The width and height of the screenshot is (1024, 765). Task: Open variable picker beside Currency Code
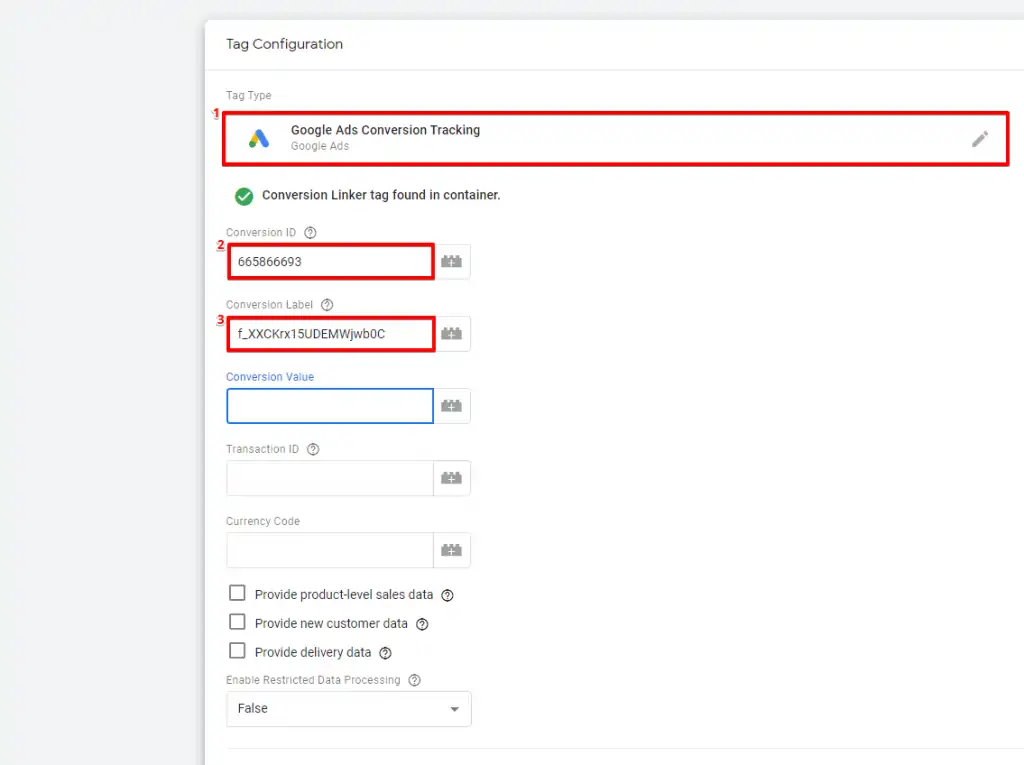[x=451, y=550]
